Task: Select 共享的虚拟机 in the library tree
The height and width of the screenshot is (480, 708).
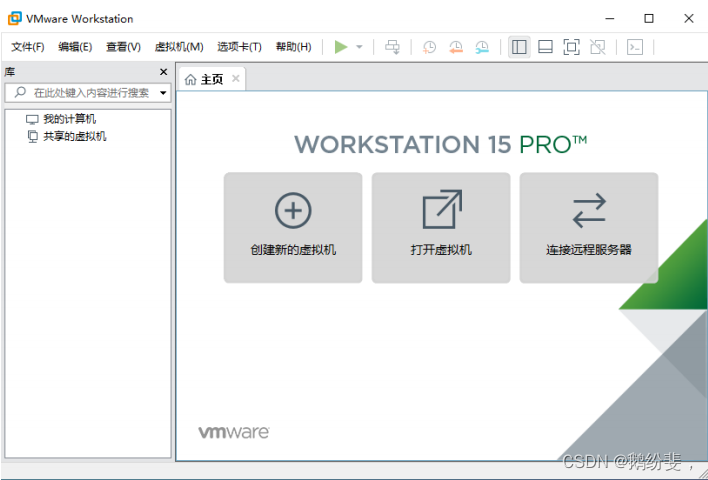Action: pos(67,136)
